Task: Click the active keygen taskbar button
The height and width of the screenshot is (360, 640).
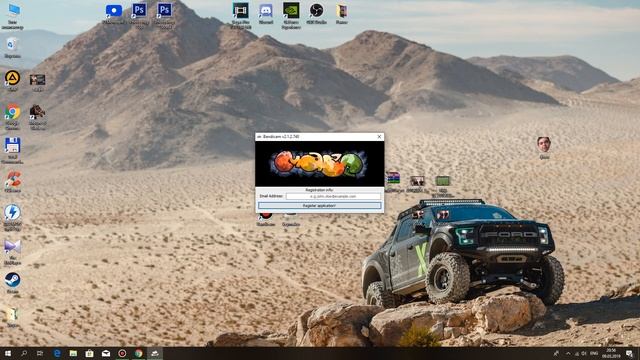Action: pos(155,353)
